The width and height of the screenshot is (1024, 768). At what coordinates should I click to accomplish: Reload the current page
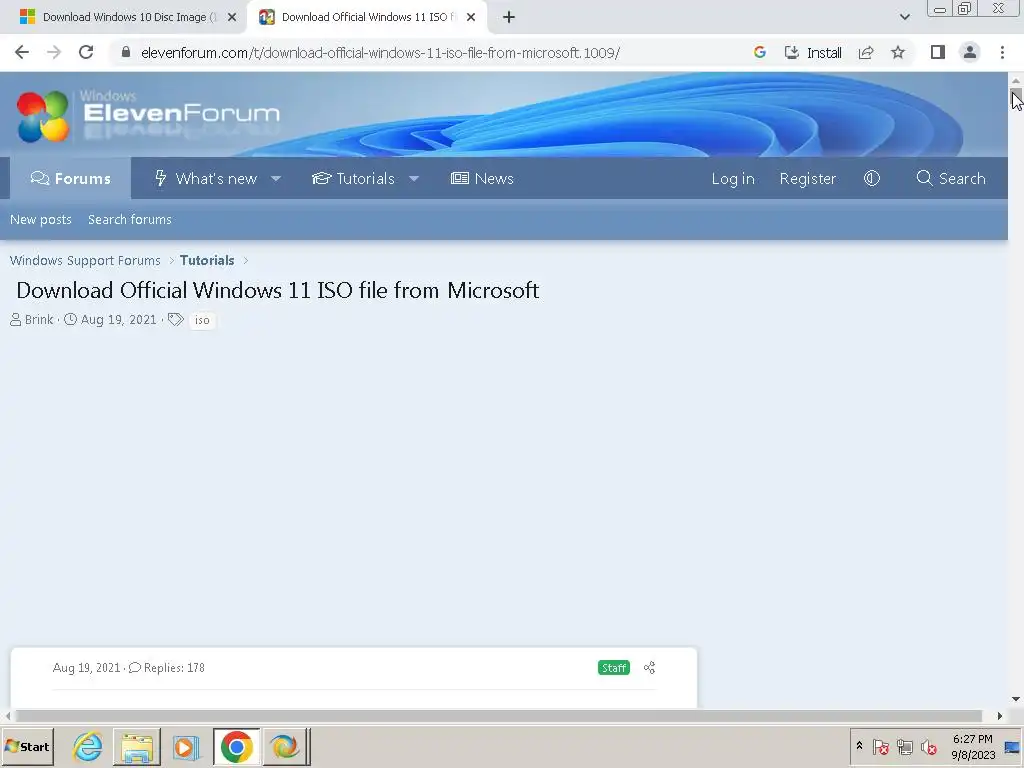pos(86,52)
